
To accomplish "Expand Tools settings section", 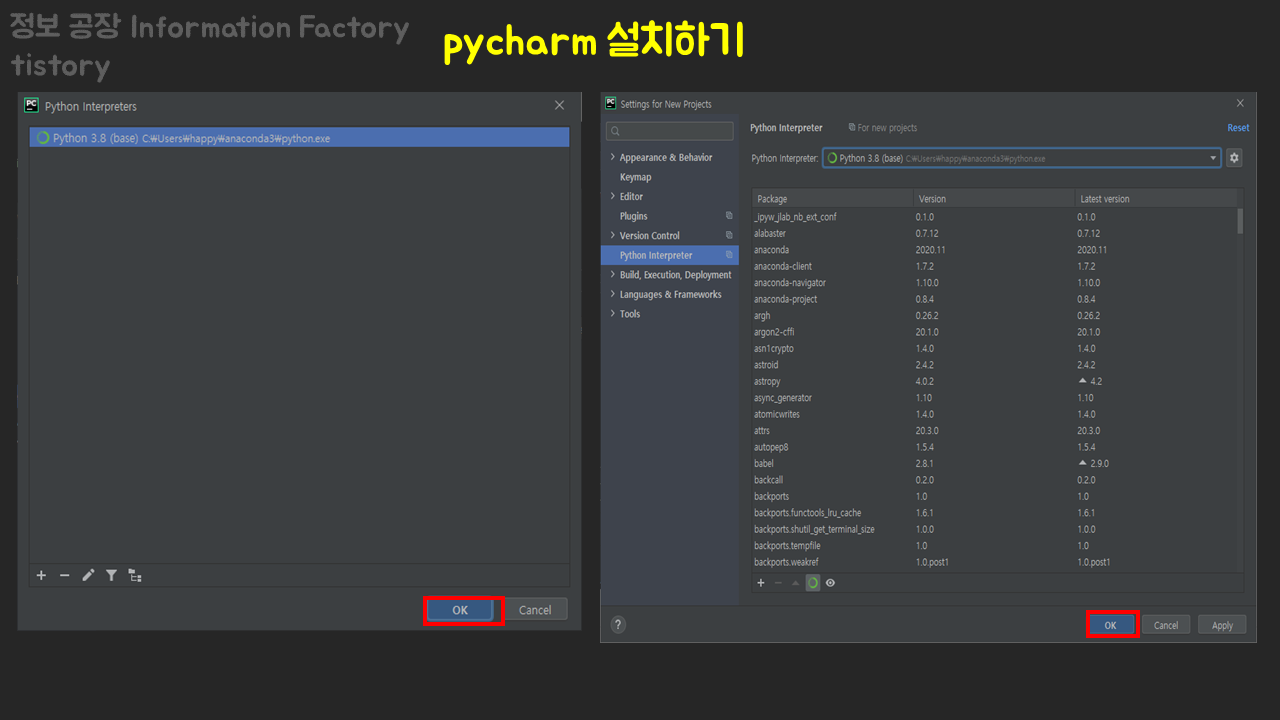I will coord(613,313).
